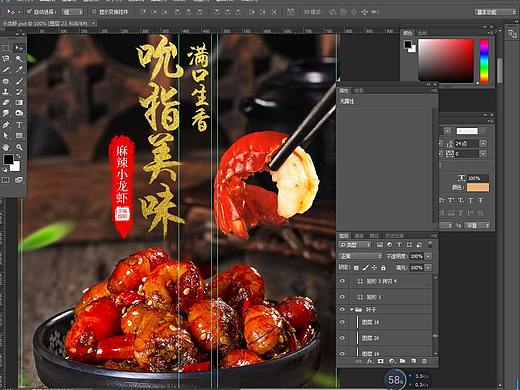The width and height of the screenshot is (520, 390).
Task: Click toolbox foreground color black swatch
Action: (8, 160)
